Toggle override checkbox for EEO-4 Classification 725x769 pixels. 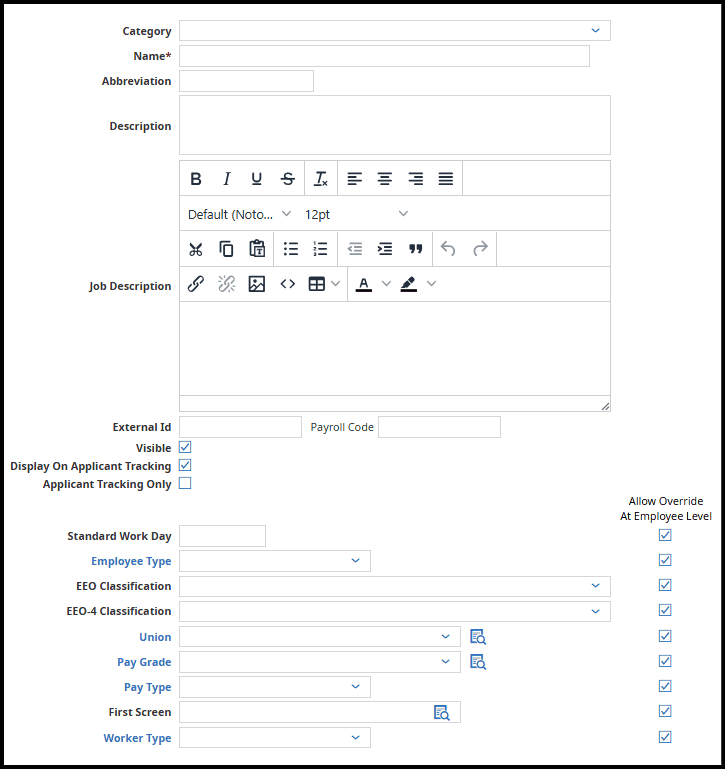[x=665, y=610]
